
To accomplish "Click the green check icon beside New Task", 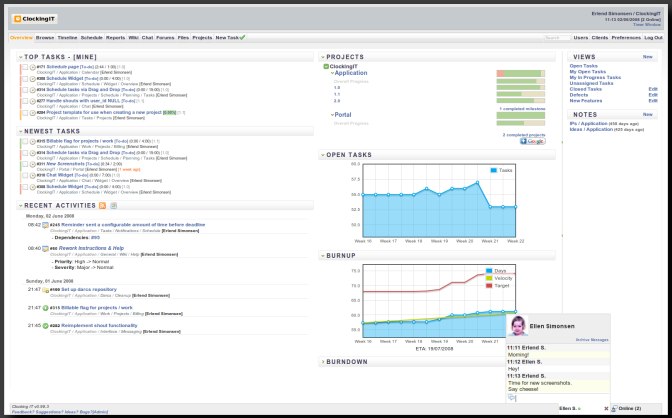I will coord(244,37).
